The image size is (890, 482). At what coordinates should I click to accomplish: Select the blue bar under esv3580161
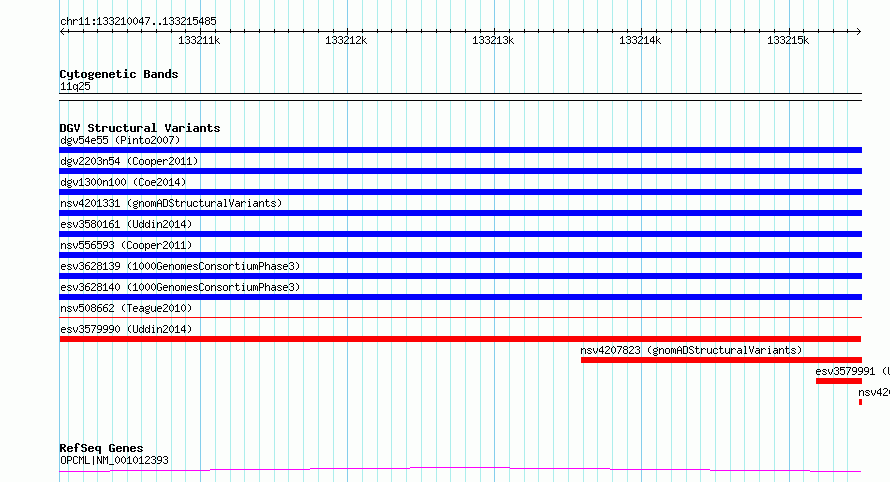pyautogui.click(x=460, y=234)
